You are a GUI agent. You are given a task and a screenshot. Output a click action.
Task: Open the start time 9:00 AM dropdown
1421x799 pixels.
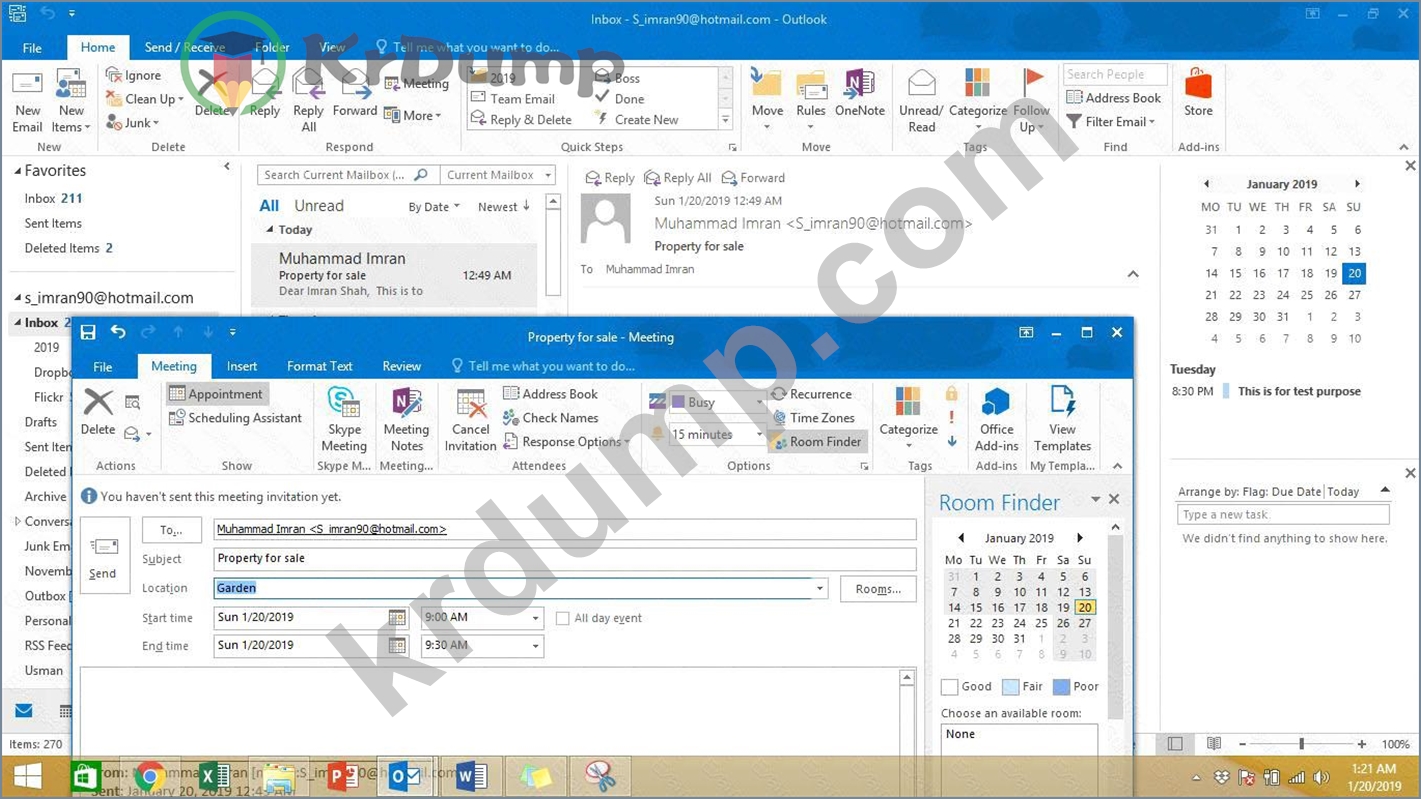pos(535,618)
